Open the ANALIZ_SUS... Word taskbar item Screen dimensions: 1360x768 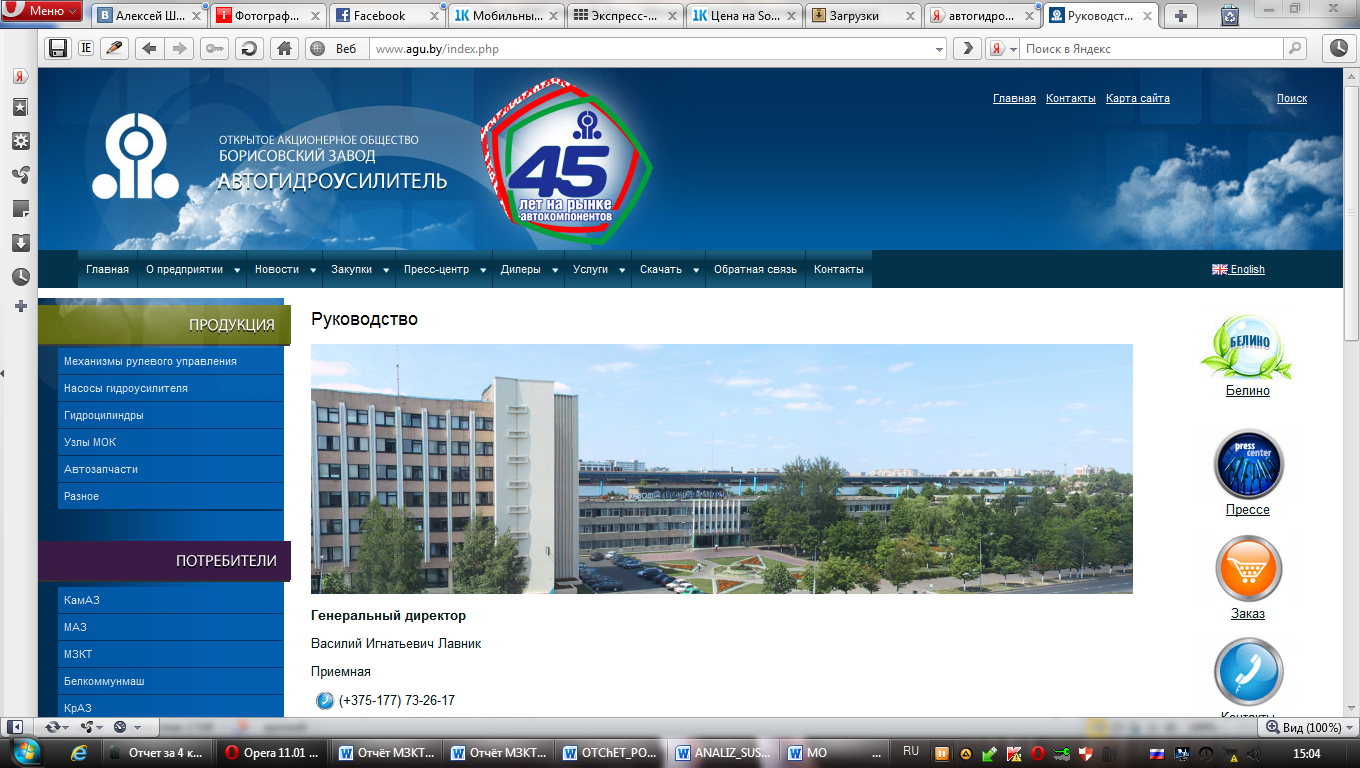pos(725,753)
